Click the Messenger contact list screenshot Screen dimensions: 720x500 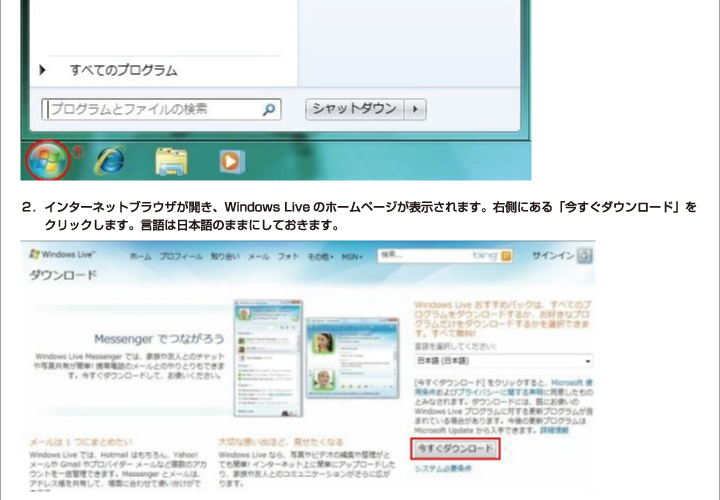(x=269, y=358)
